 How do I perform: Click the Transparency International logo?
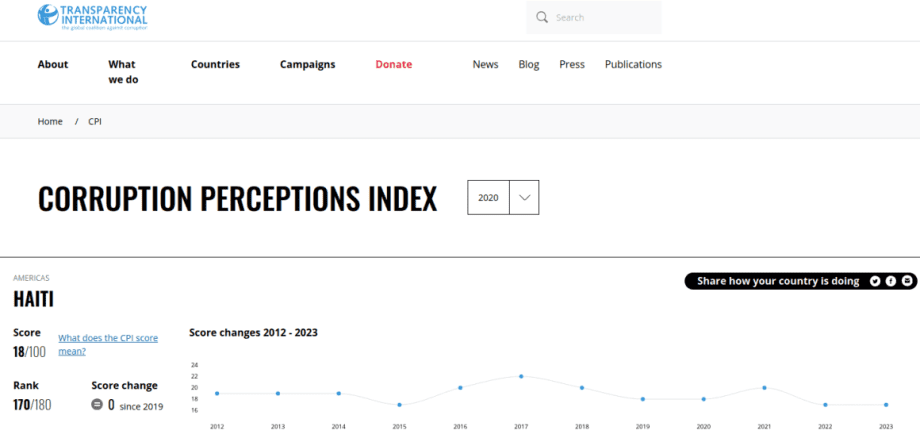pos(92,16)
